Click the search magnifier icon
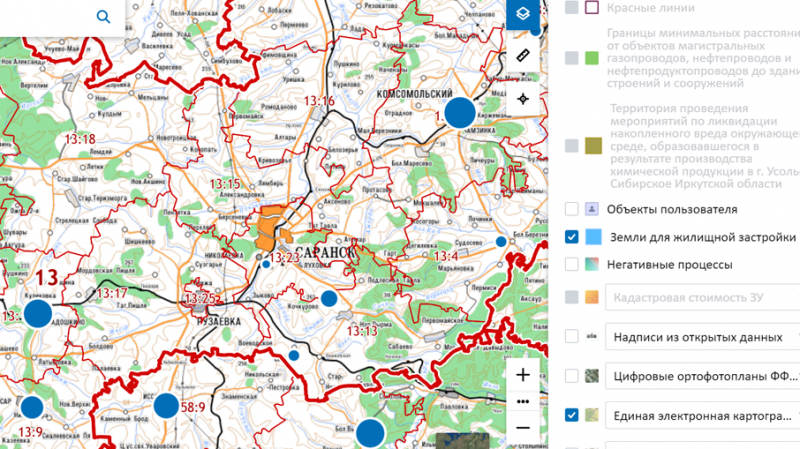The width and height of the screenshot is (800, 449). [104, 17]
